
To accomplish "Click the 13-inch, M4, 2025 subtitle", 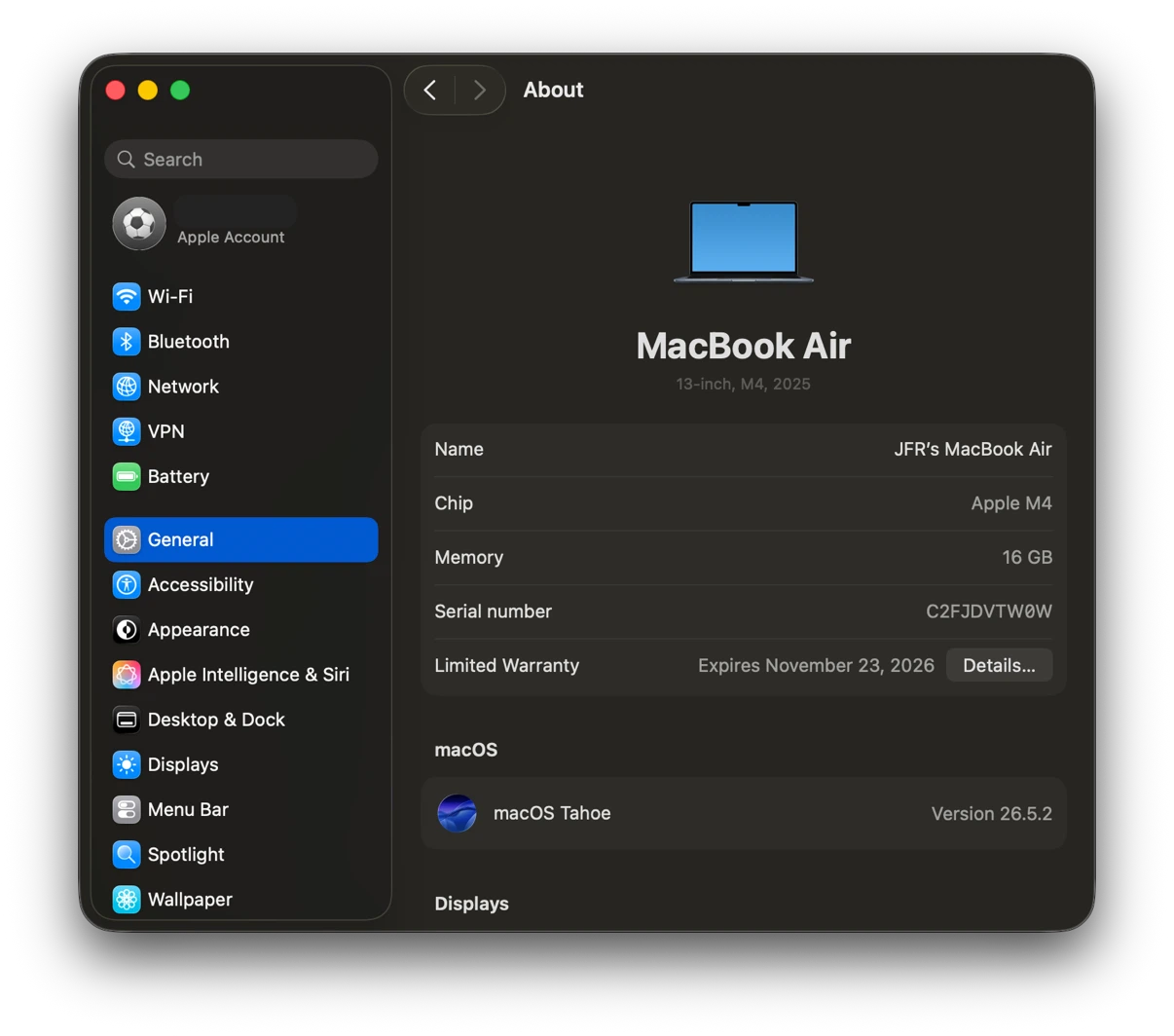I will 744,384.
